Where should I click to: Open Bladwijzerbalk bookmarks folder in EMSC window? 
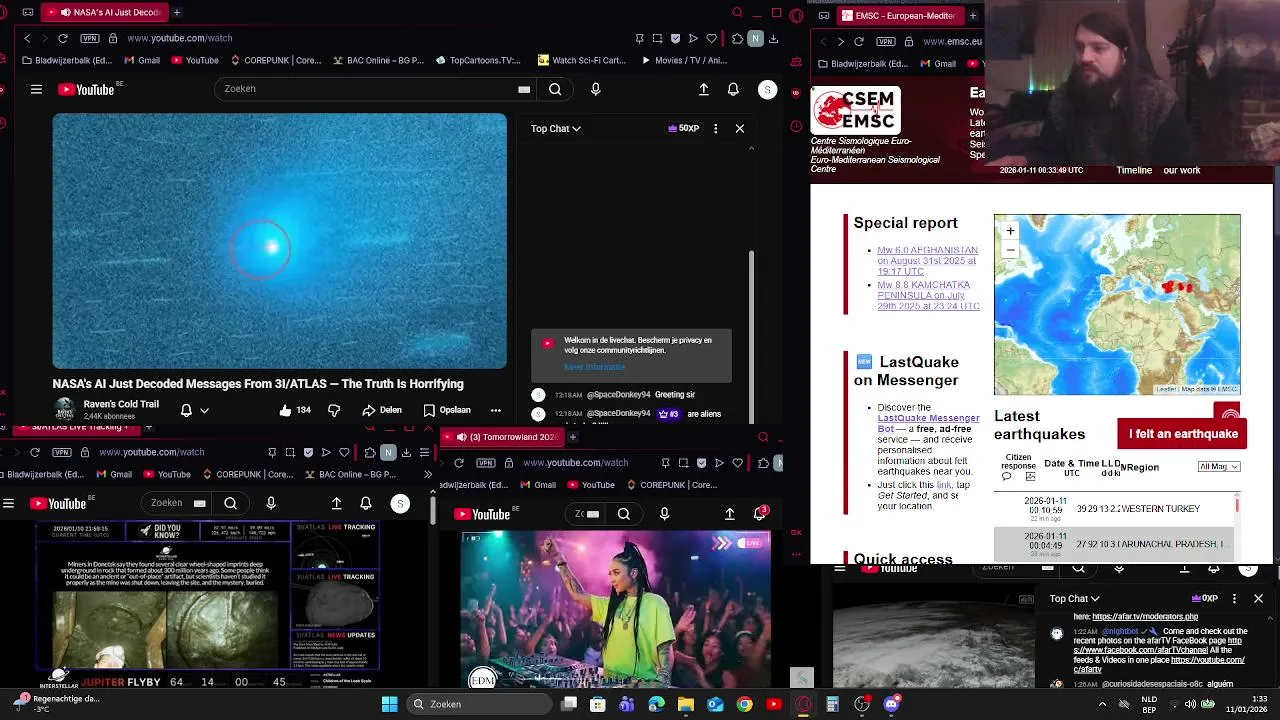[862, 64]
